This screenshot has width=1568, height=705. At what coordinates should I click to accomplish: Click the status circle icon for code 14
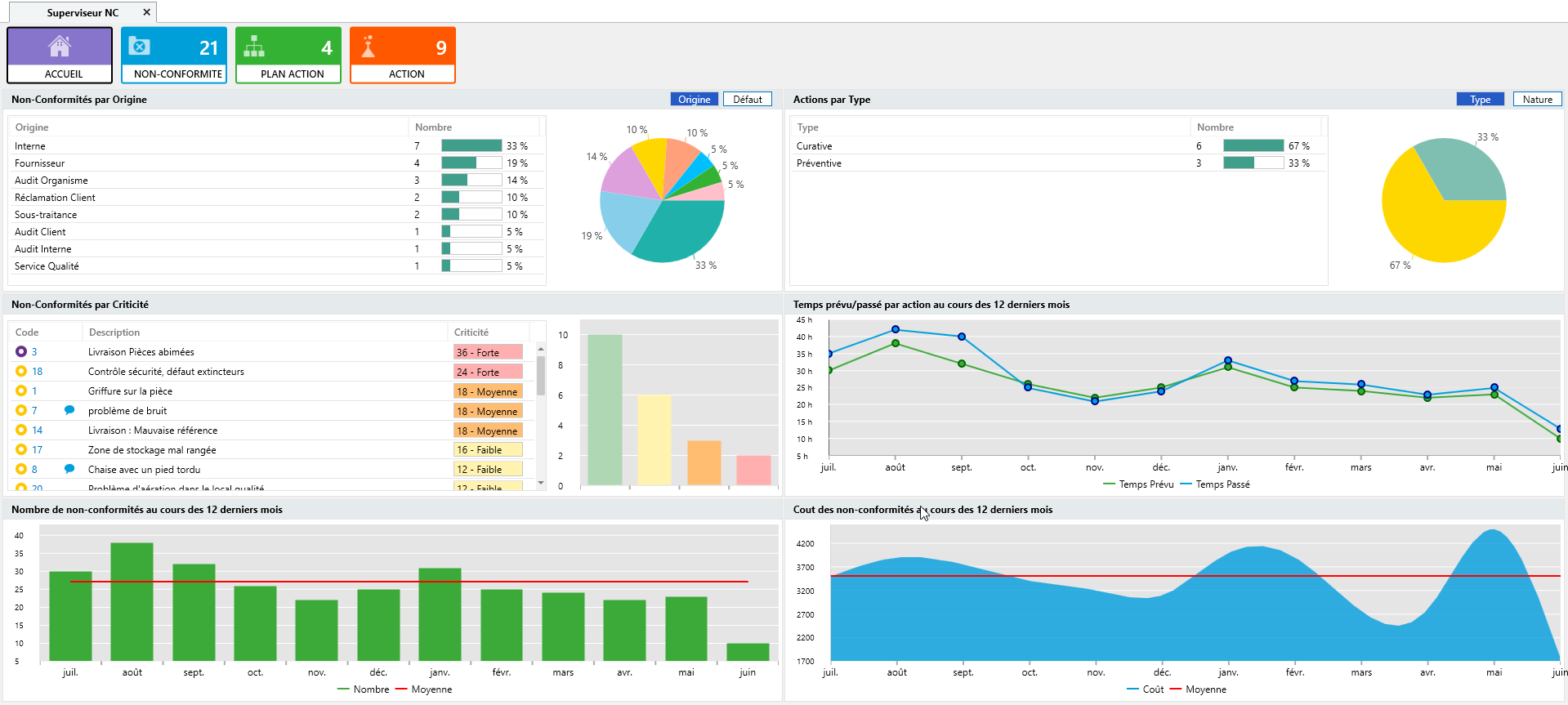pos(21,430)
